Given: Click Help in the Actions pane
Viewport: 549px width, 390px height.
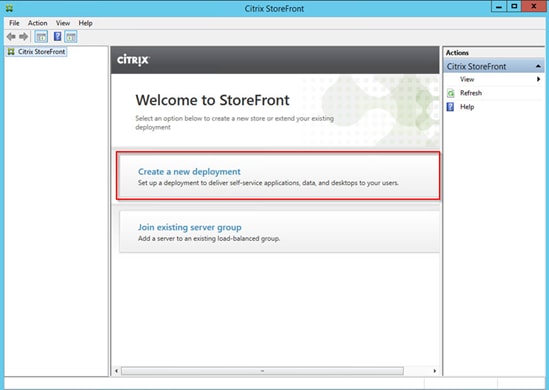Looking at the screenshot, I should pyautogui.click(x=467, y=107).
